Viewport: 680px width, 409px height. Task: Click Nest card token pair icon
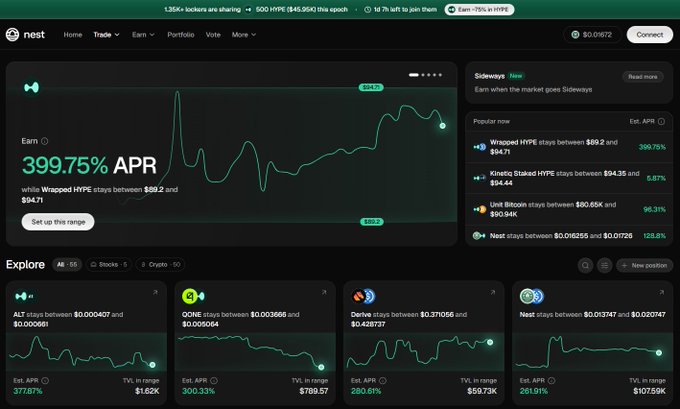[532, 296]
